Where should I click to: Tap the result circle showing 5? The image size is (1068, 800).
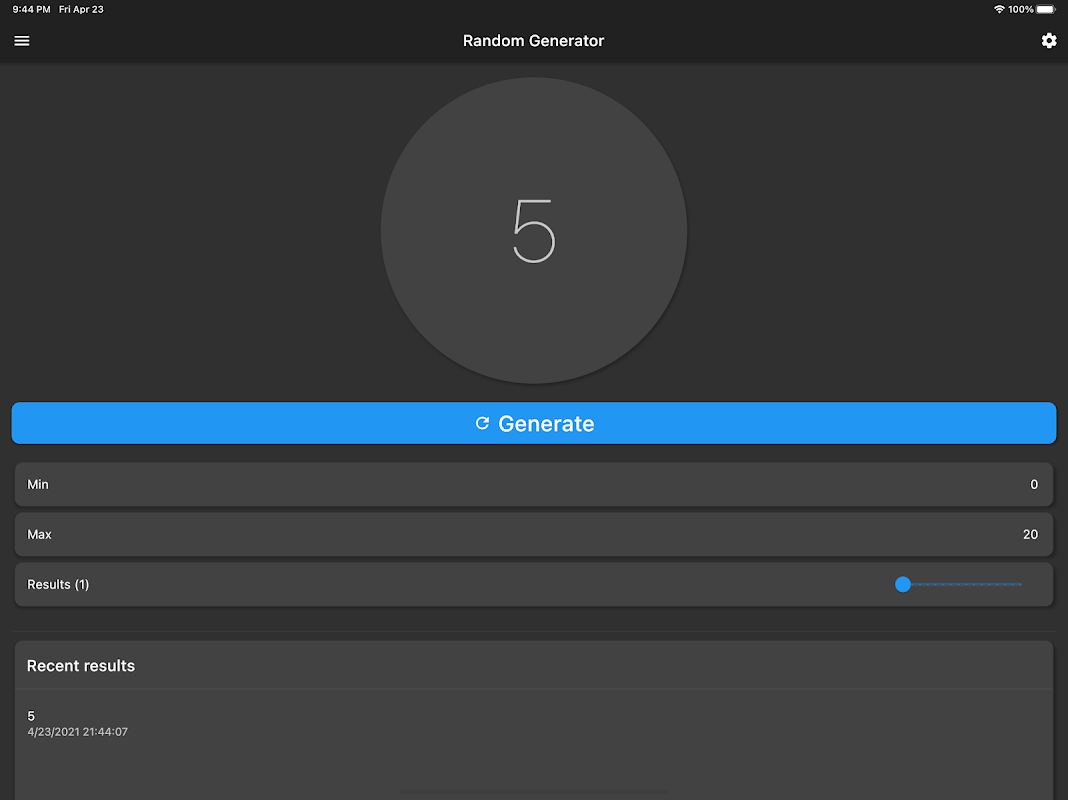click(x=534, y=230)
